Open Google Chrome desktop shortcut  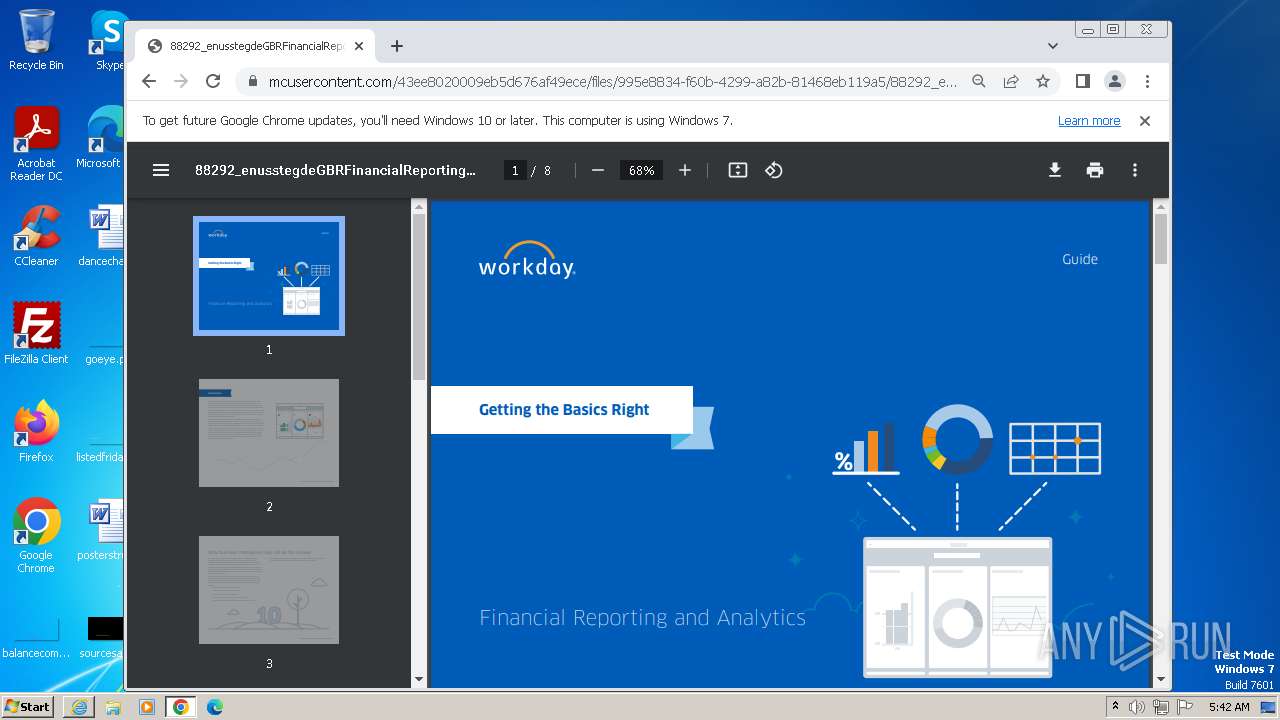tap(36, 536)
